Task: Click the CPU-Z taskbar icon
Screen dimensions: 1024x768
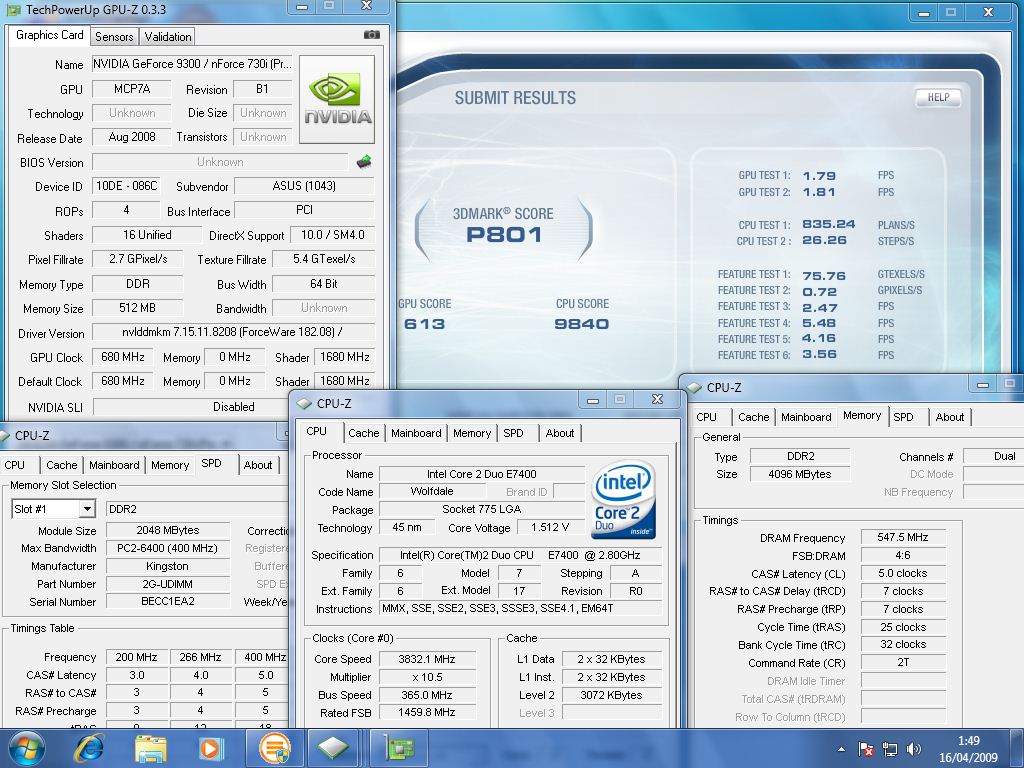Action: (334, 748)
